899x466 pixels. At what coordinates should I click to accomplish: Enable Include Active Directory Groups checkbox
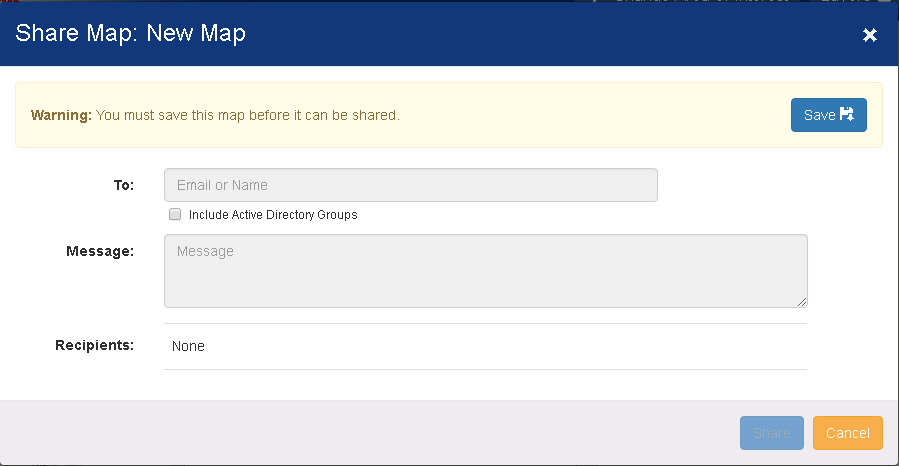175,214
